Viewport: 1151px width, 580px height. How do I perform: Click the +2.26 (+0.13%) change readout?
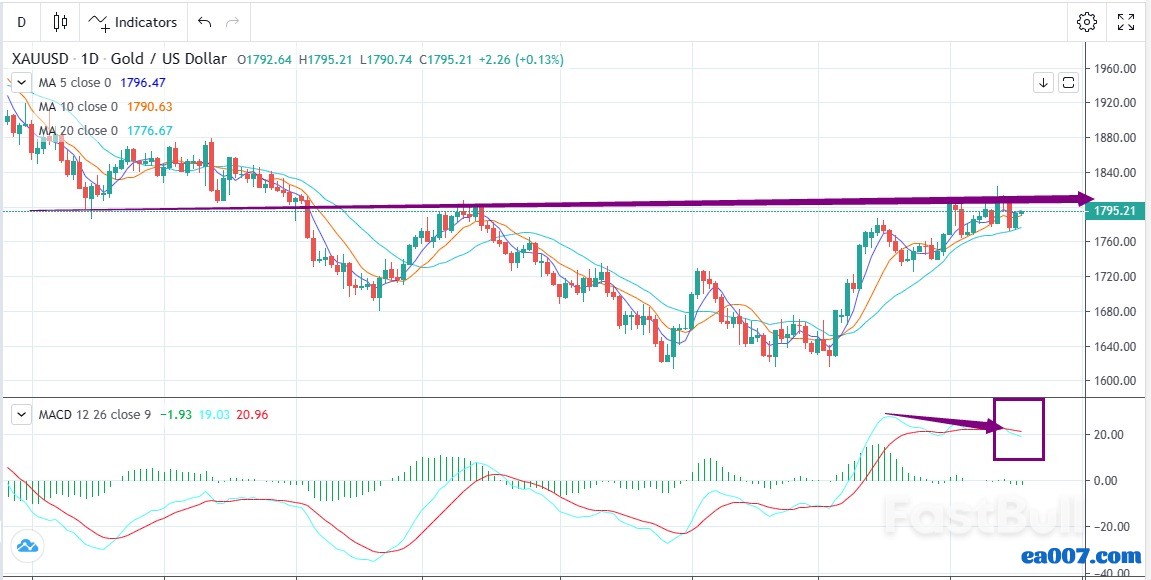point(521,59)
